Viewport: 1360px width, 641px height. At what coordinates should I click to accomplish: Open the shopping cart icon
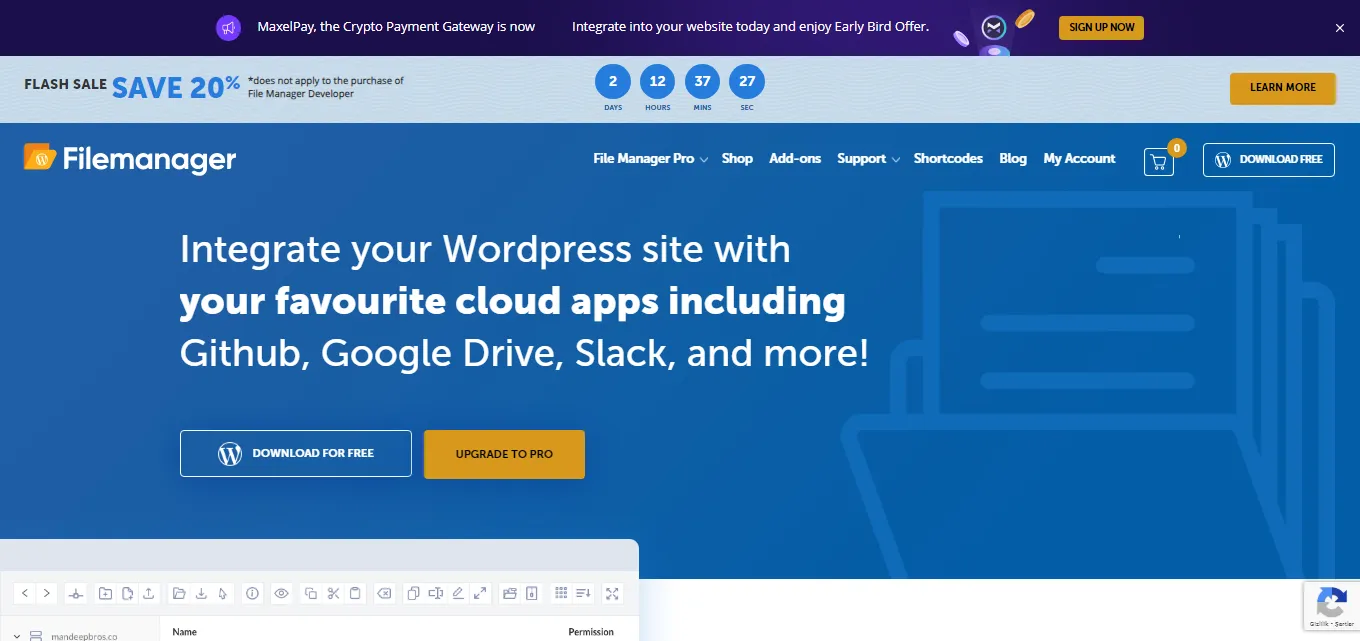(1158, 161)
